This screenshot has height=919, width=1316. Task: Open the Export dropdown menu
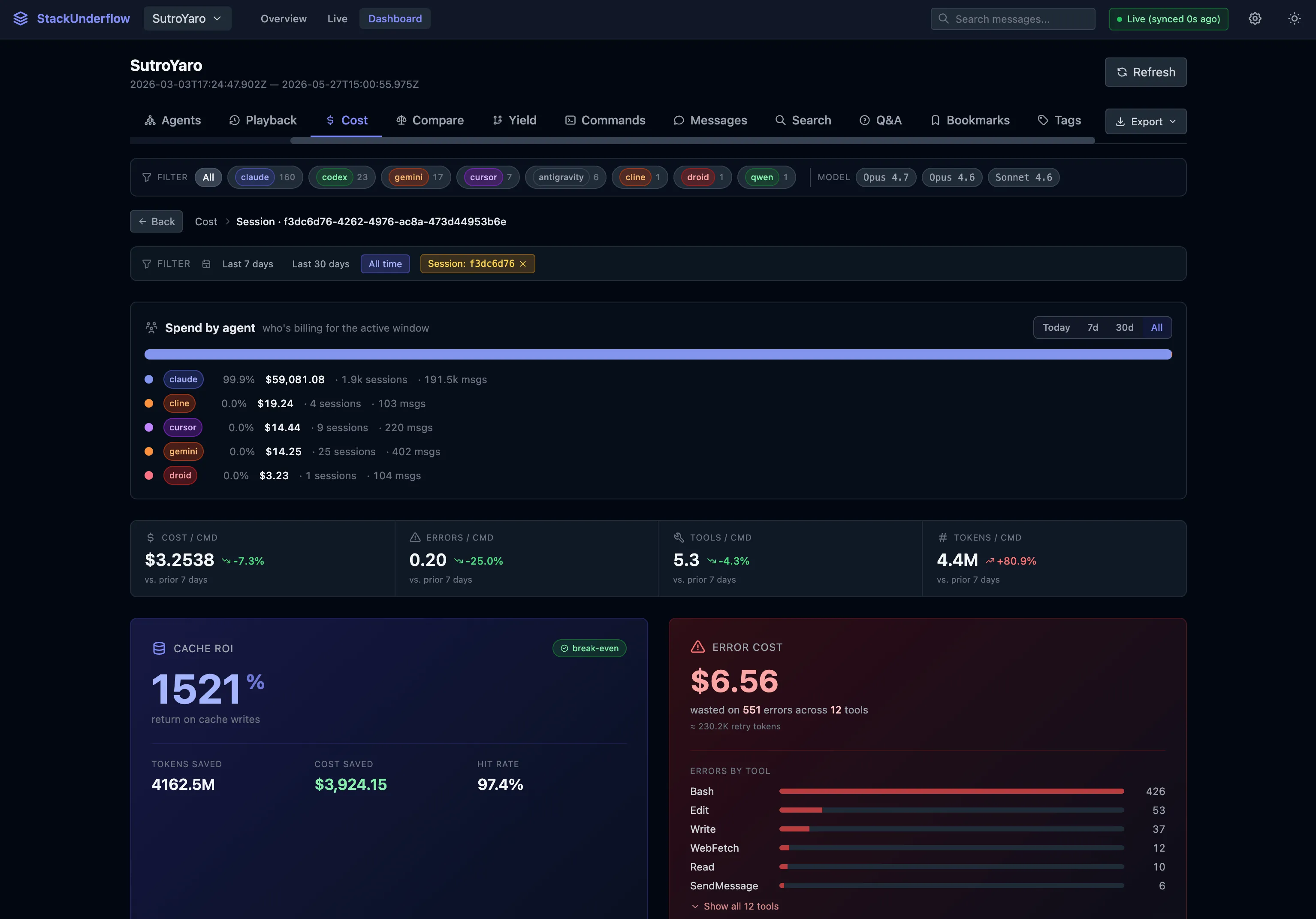(1145, 122)
